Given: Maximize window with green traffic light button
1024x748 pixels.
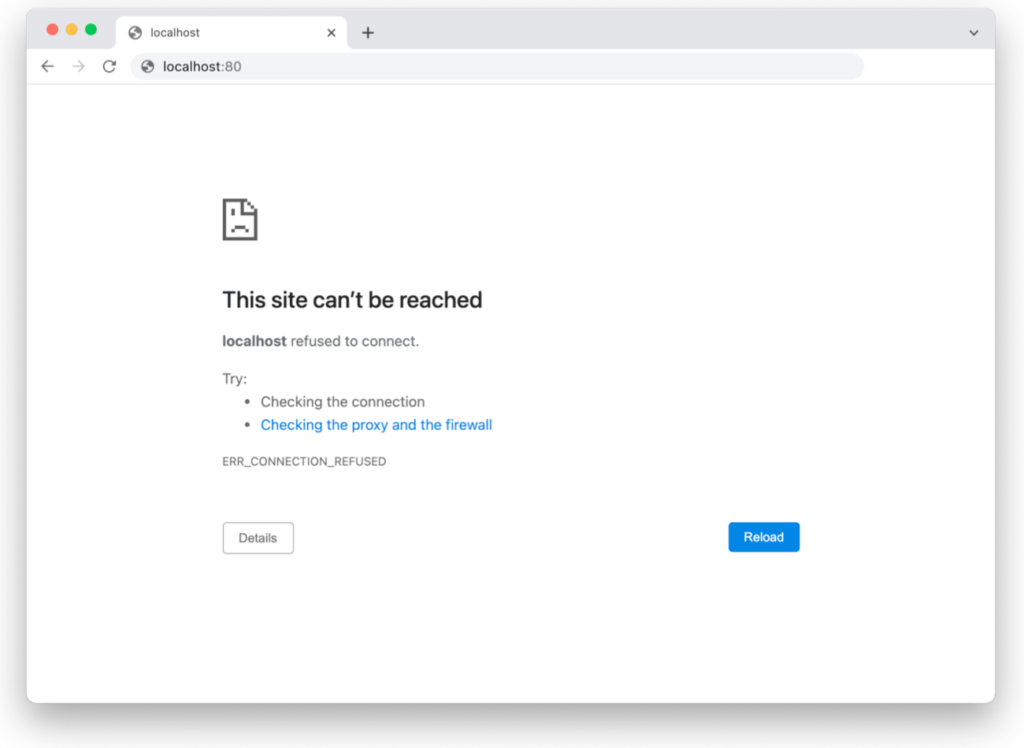Looking at the screenshot, I should (x=91, y=29).
